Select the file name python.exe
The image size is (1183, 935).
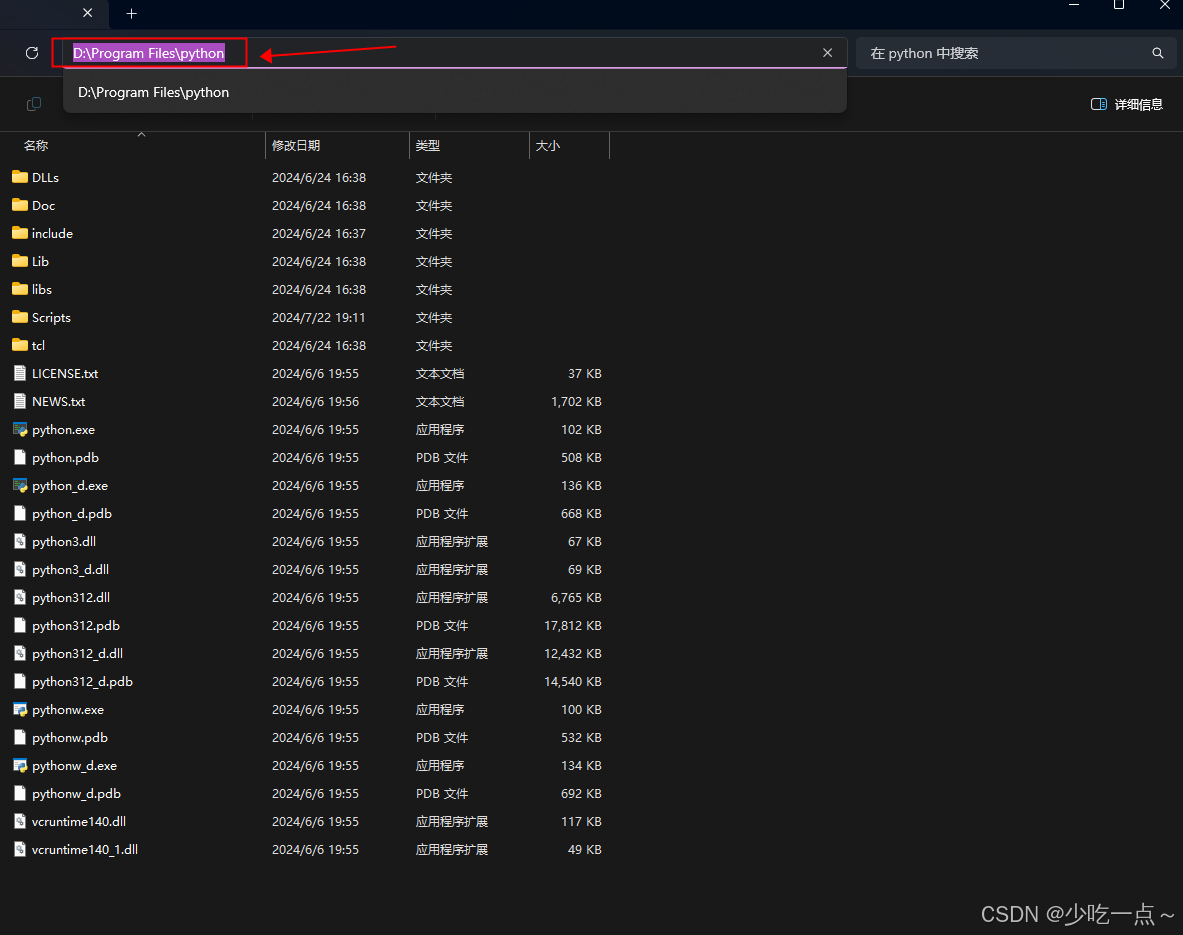pos(63,430)
